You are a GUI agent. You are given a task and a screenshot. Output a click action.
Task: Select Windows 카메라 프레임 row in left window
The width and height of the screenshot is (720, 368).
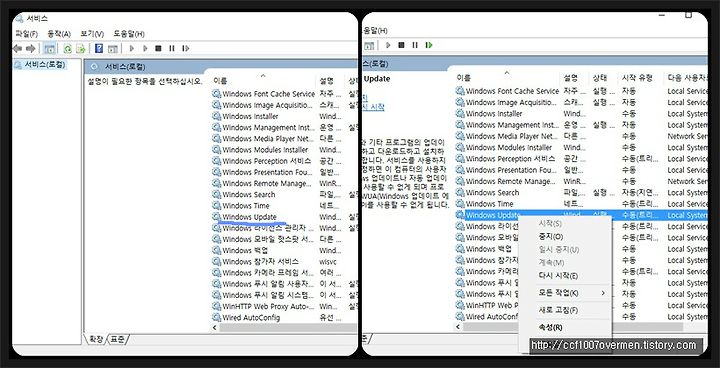[269, 273]
